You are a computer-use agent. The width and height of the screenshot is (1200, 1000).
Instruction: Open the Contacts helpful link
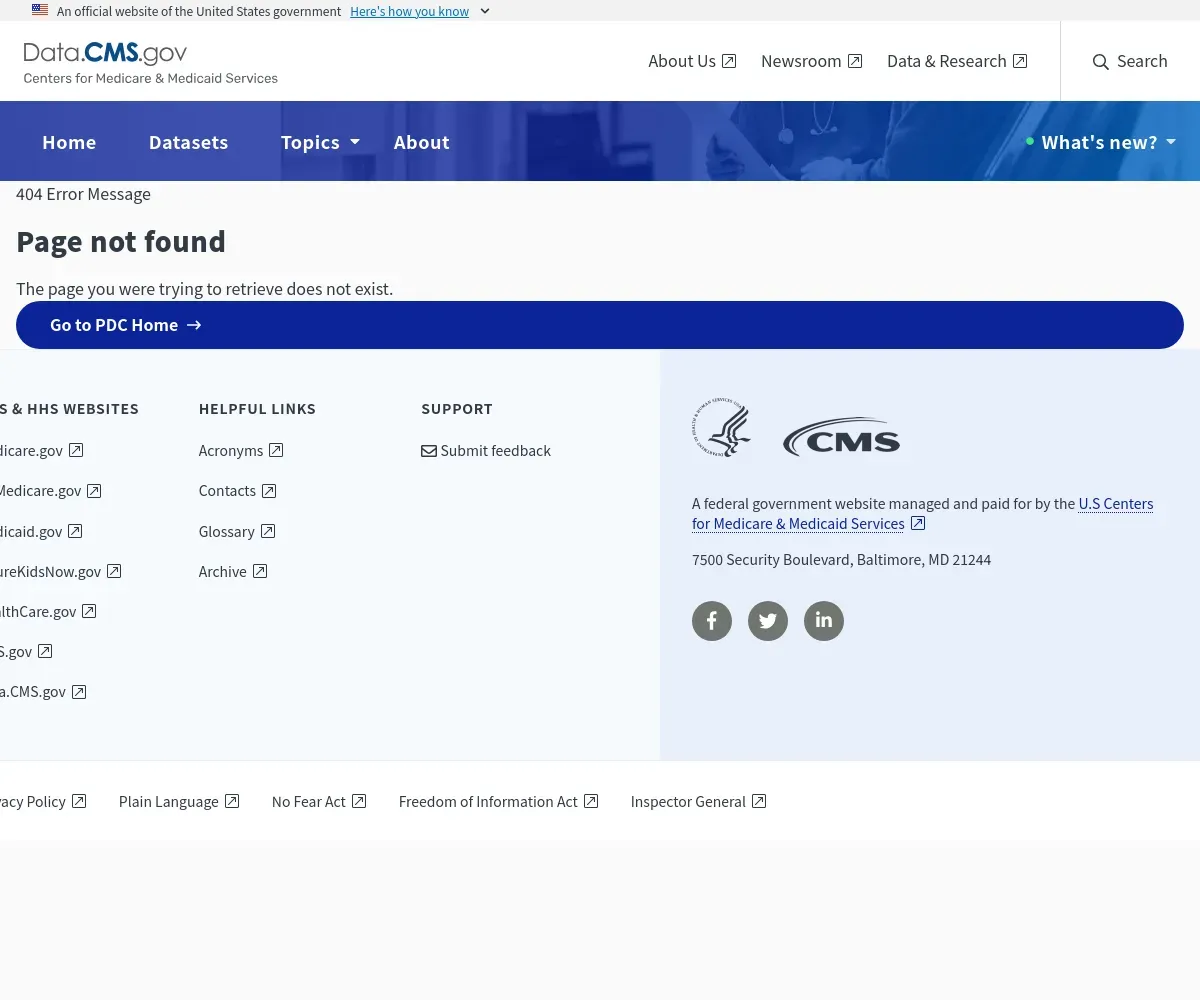tap(237, 491)
